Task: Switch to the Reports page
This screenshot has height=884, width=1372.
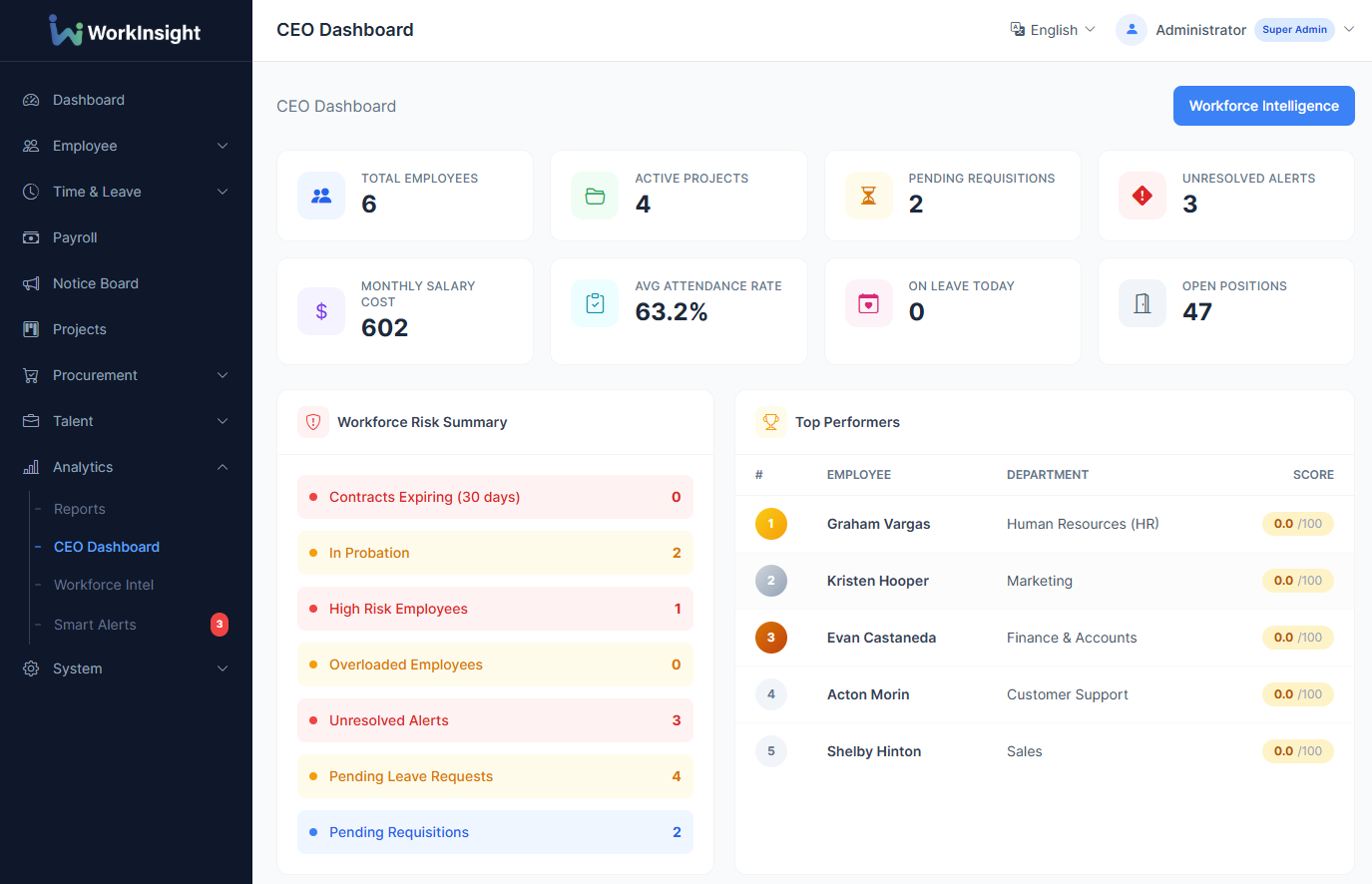Action: (x=80, y=509)
